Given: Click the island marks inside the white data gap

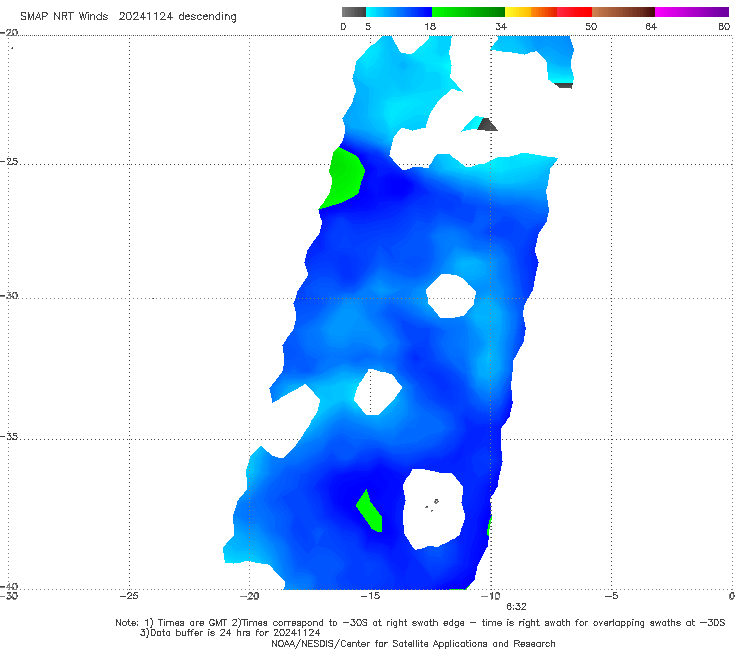Looking at the screenshot, I should tap(432, 505).
